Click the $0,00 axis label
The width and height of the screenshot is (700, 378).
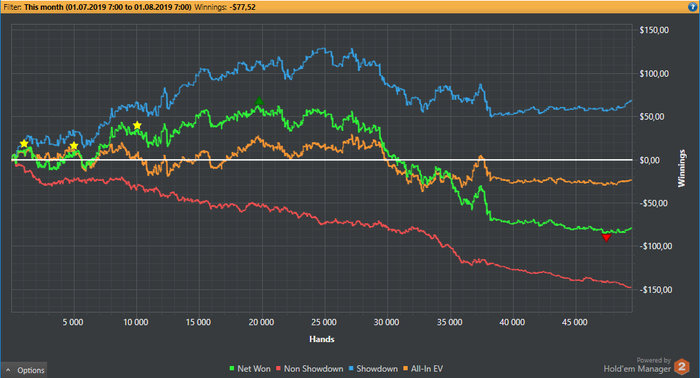click(x=650, y=160)
